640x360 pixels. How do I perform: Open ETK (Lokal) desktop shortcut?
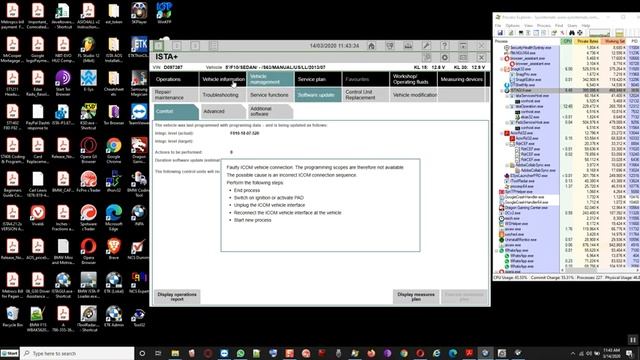113,284
